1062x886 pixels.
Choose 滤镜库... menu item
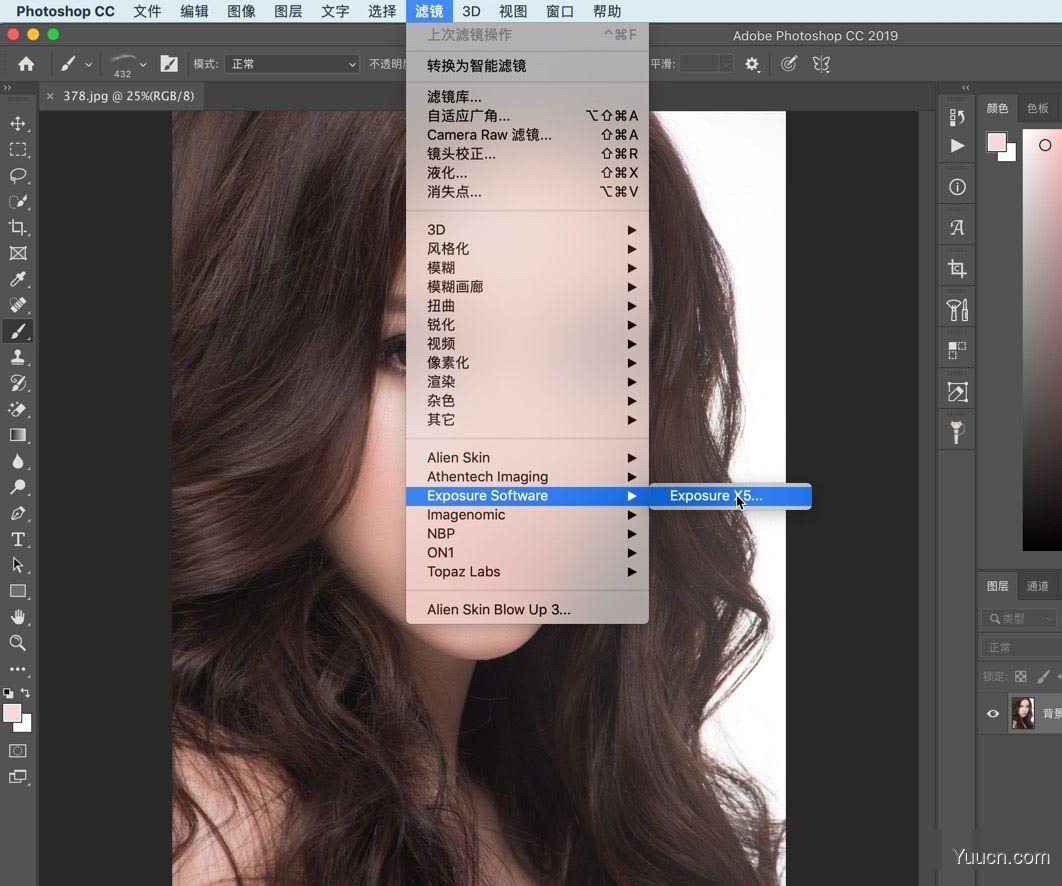[x=527, y=97]
